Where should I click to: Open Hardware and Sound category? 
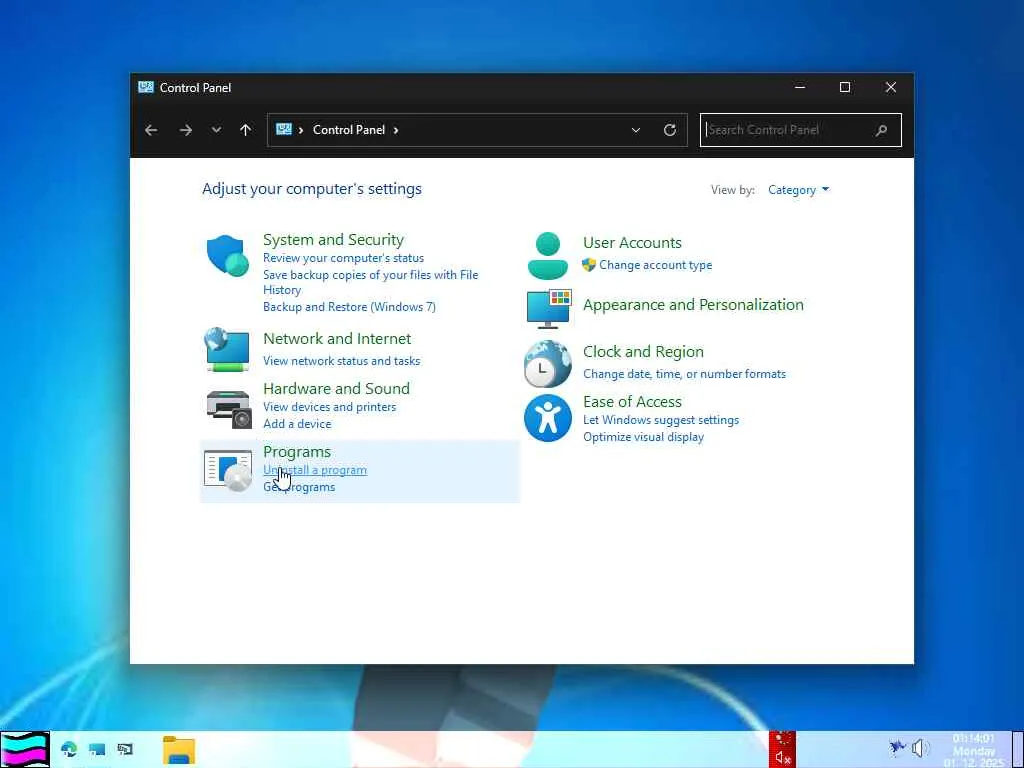click(x=336, y=389)
